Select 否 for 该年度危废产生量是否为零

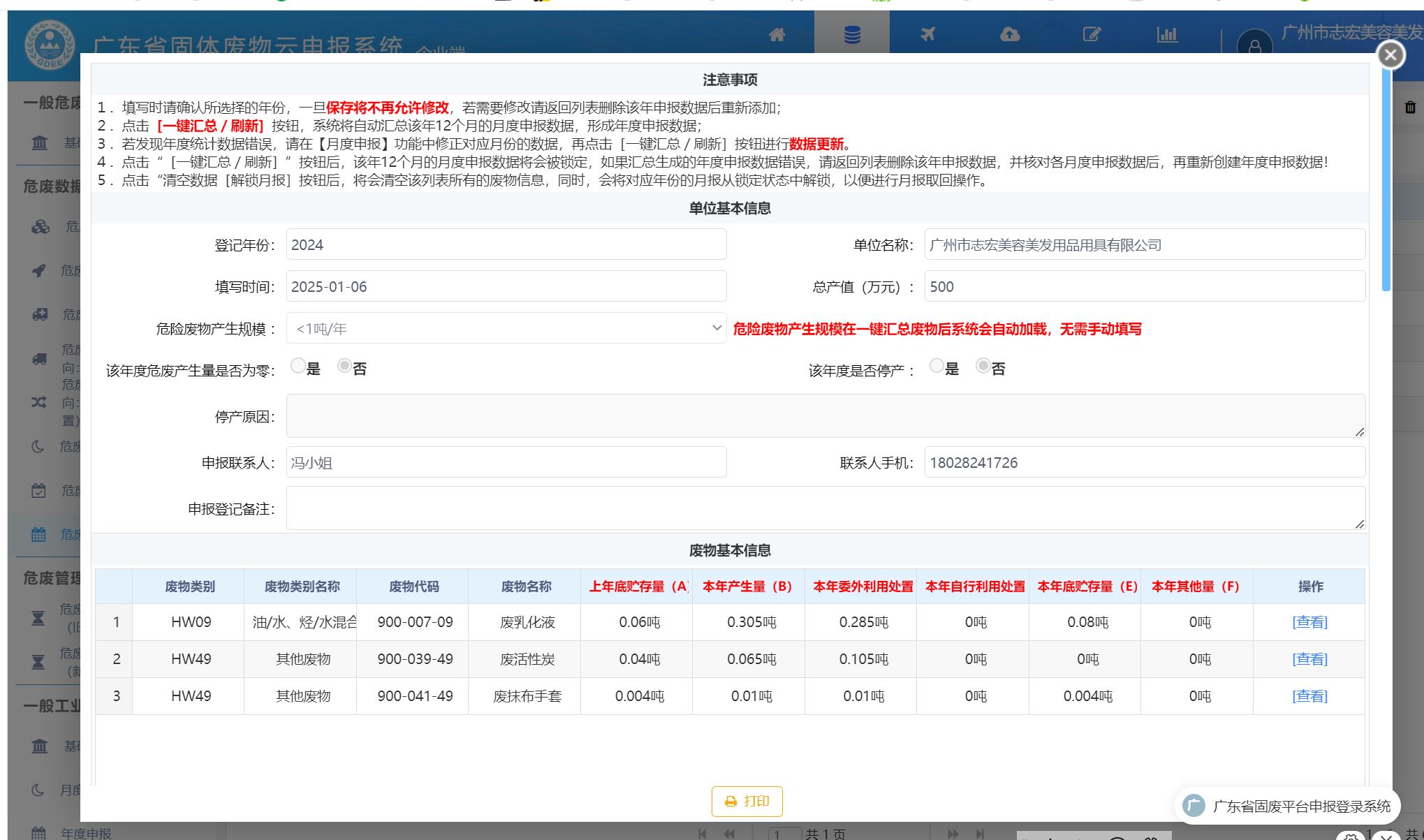pos(344,366)
